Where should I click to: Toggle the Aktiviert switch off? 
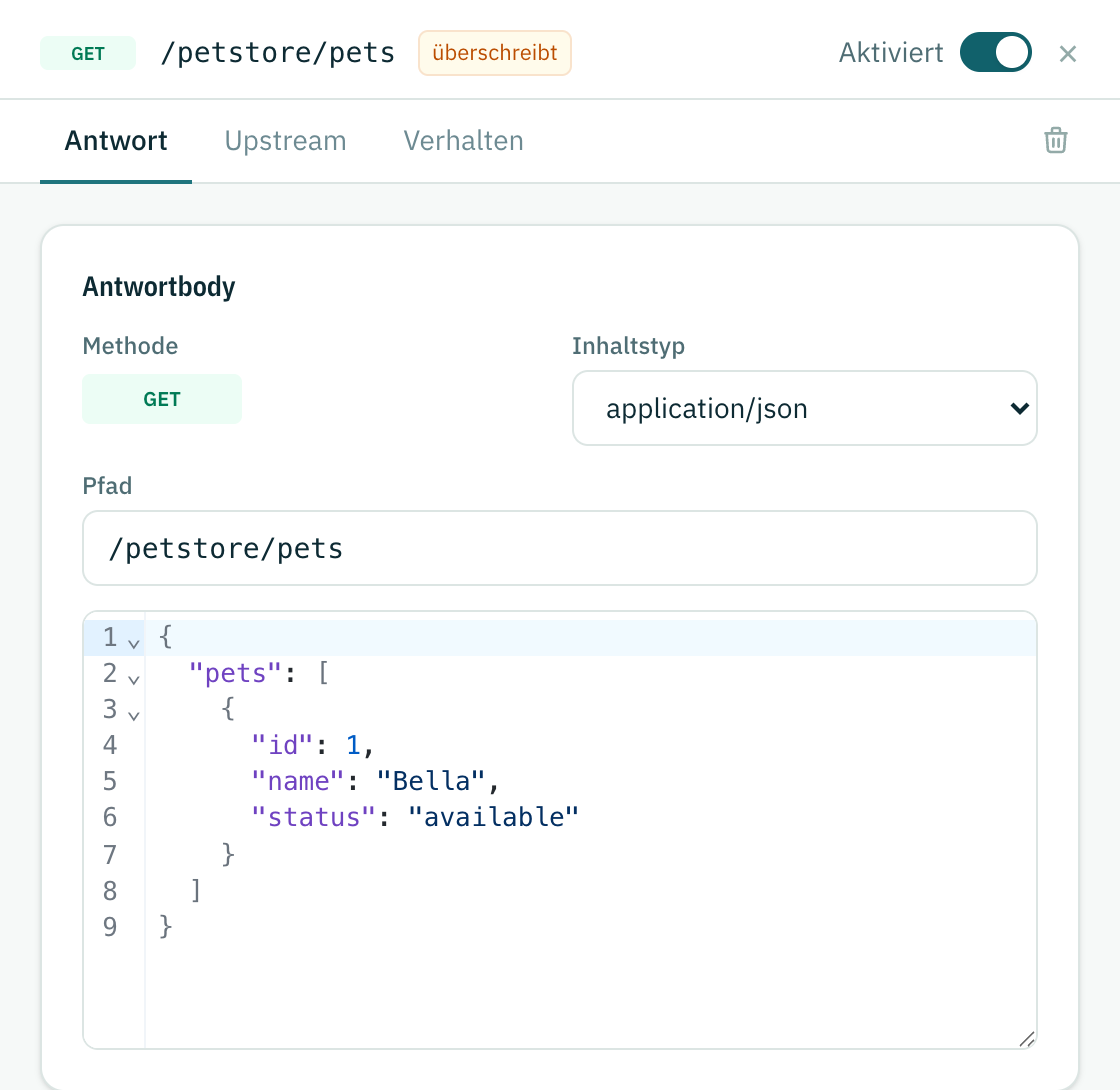995,52
